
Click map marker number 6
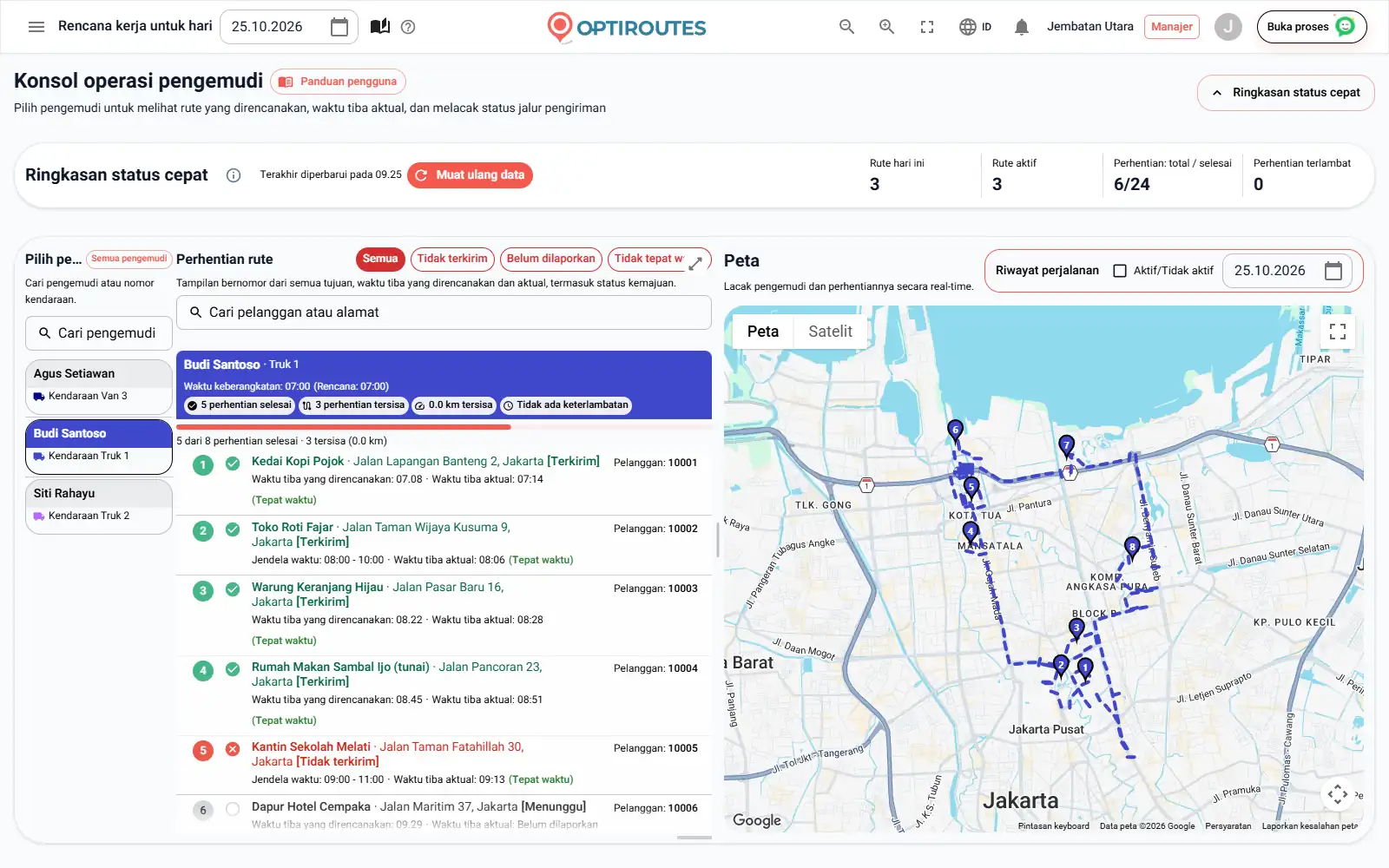955,431
